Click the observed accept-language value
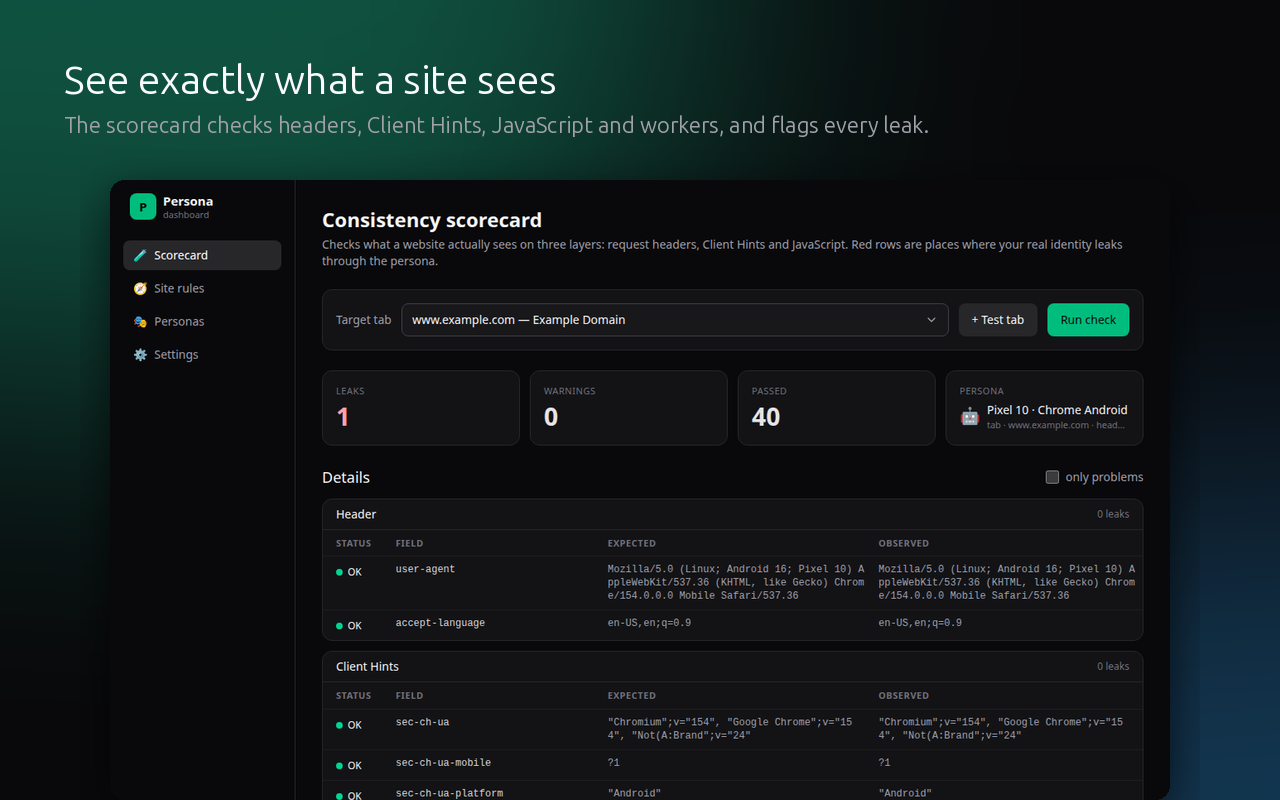This screenshot has width=1280, height=800. point(920,623)
